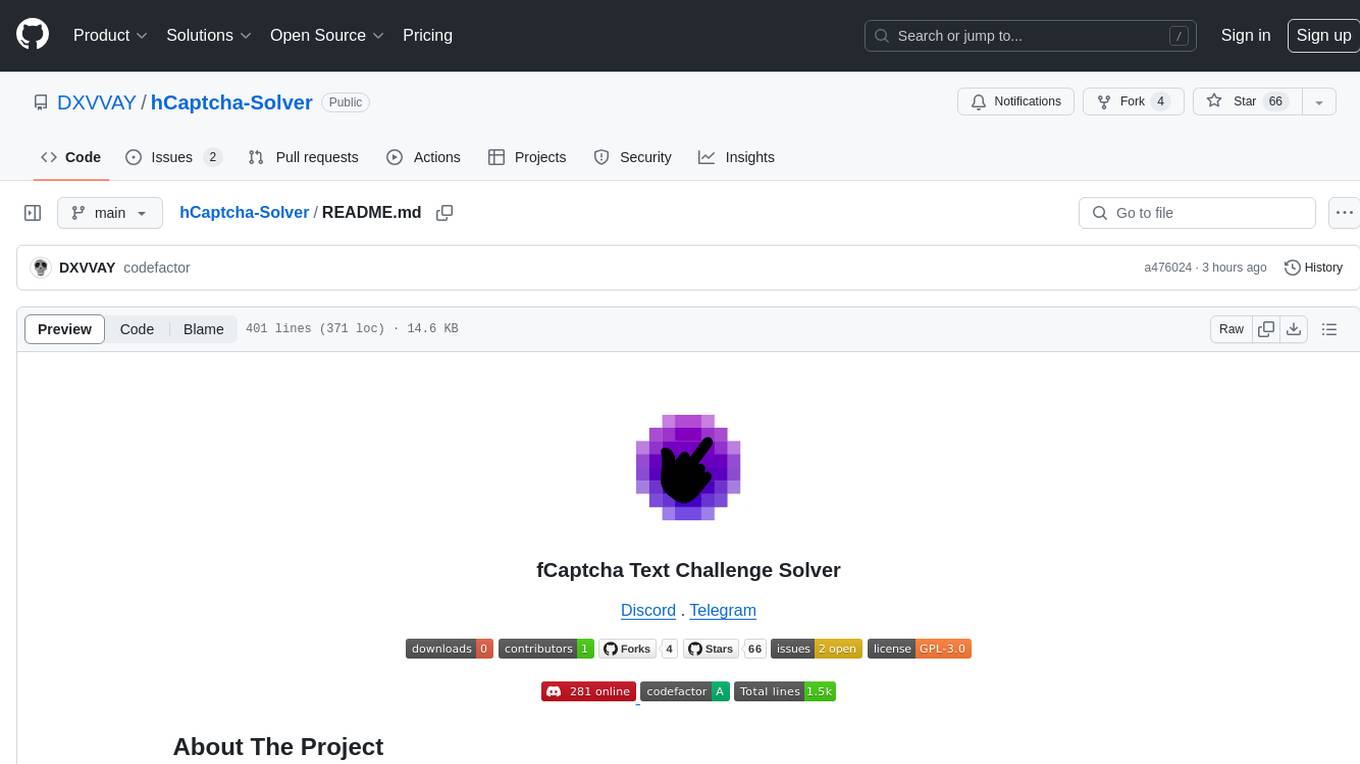Copy raw file contents

point(1267,329)
